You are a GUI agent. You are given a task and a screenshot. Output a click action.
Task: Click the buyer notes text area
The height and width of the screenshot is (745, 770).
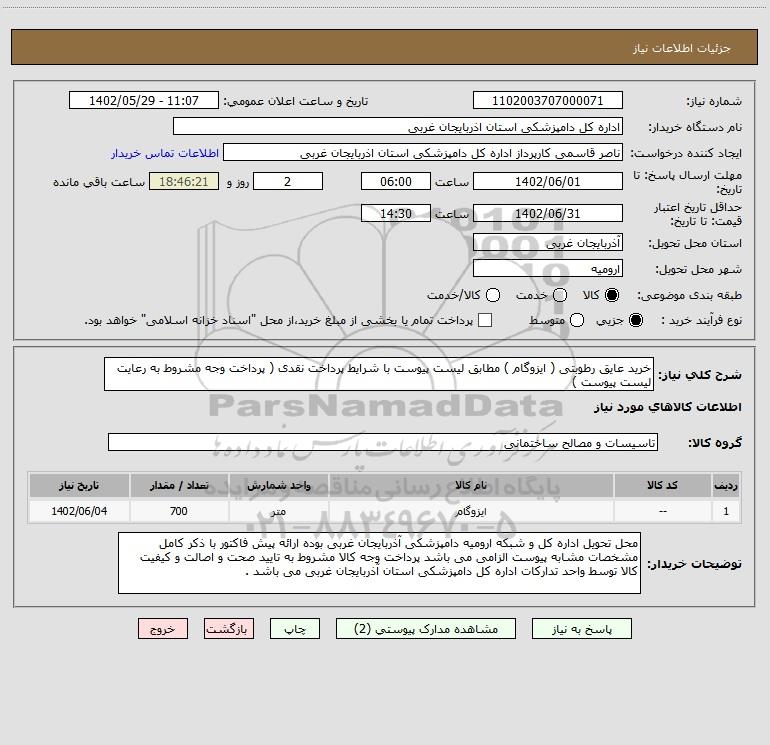click(380, 563)
